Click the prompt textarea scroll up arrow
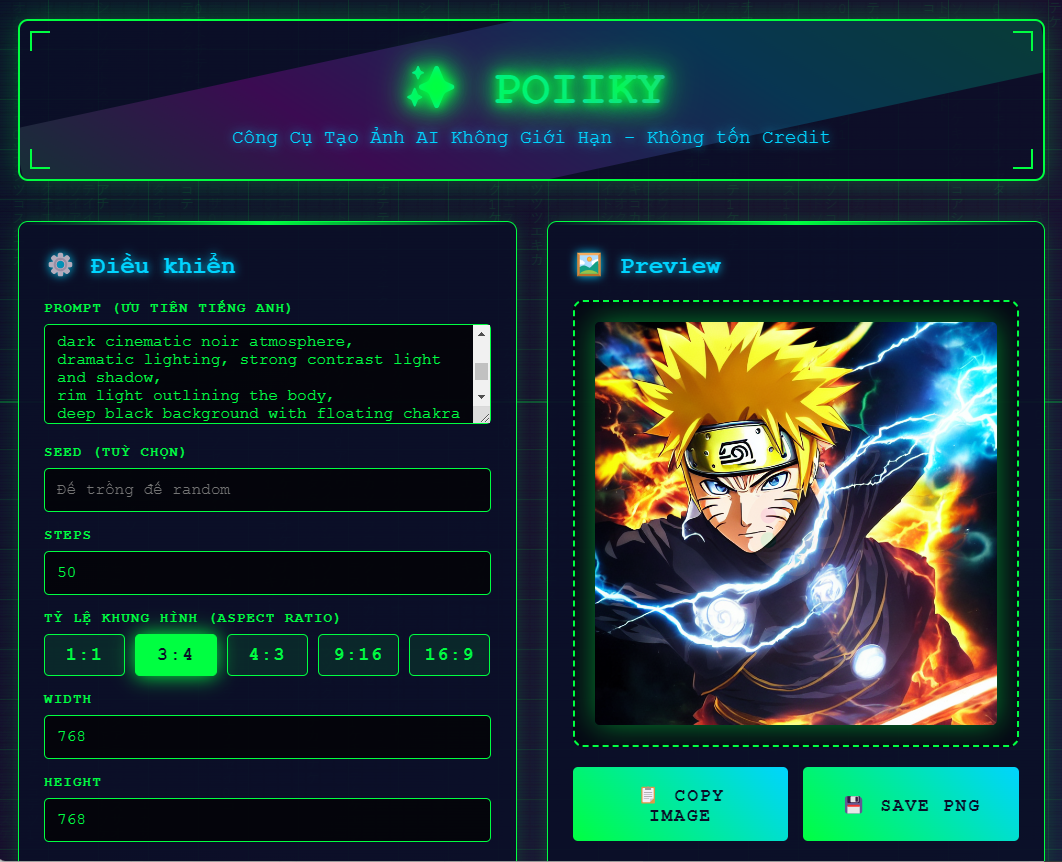 tap(481, 334)
